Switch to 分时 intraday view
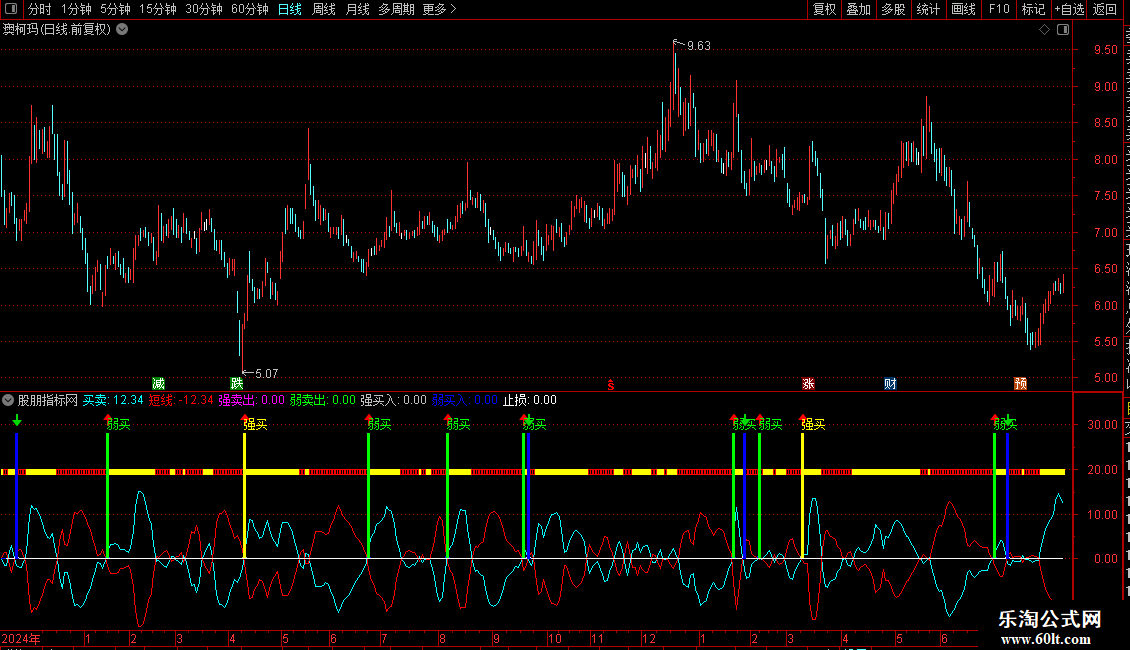The height and width of the screenshot is (650, 1130). point(40,9)
